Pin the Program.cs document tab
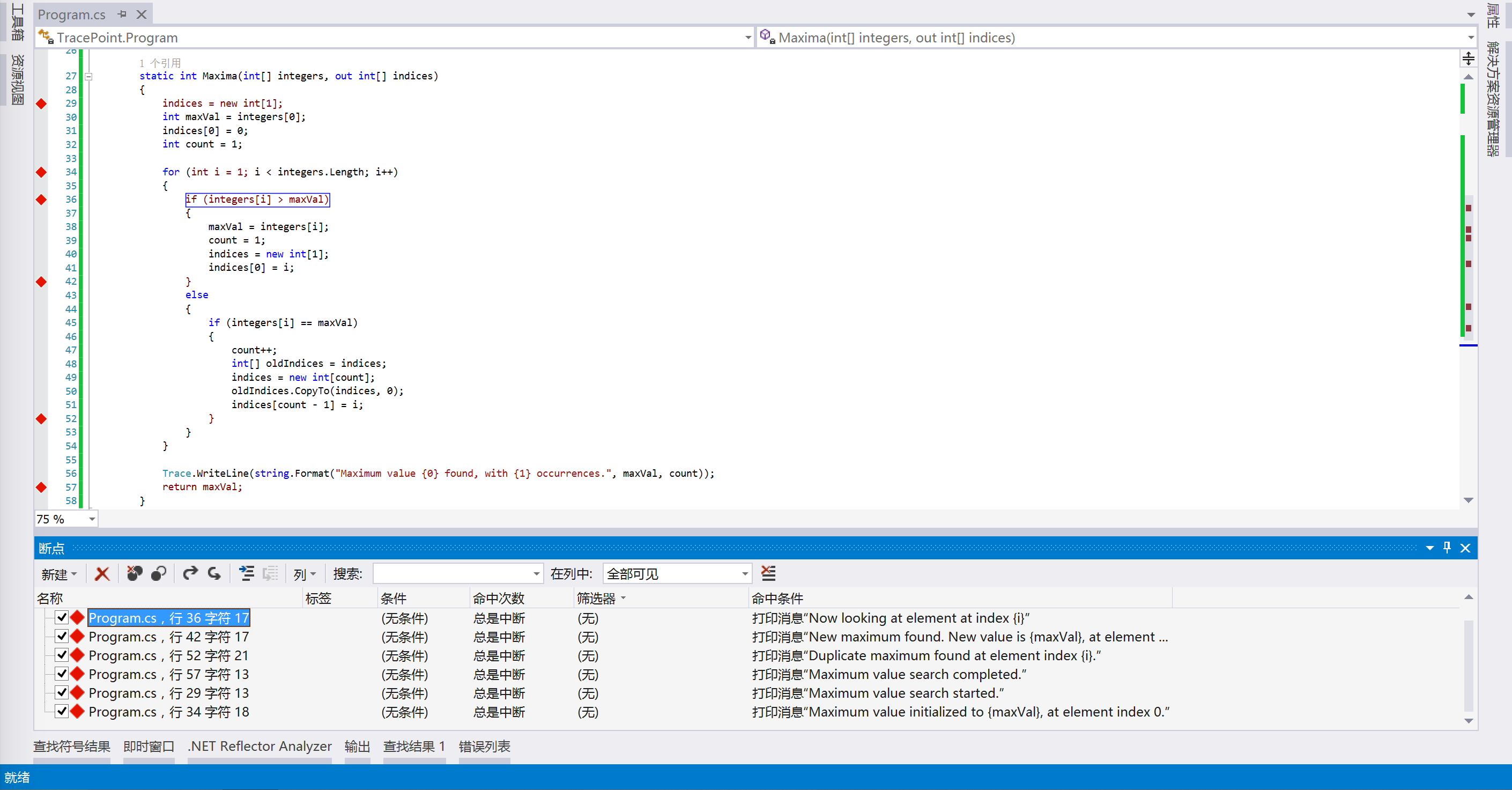This screenshot has width=1512, height=790. 122,14
